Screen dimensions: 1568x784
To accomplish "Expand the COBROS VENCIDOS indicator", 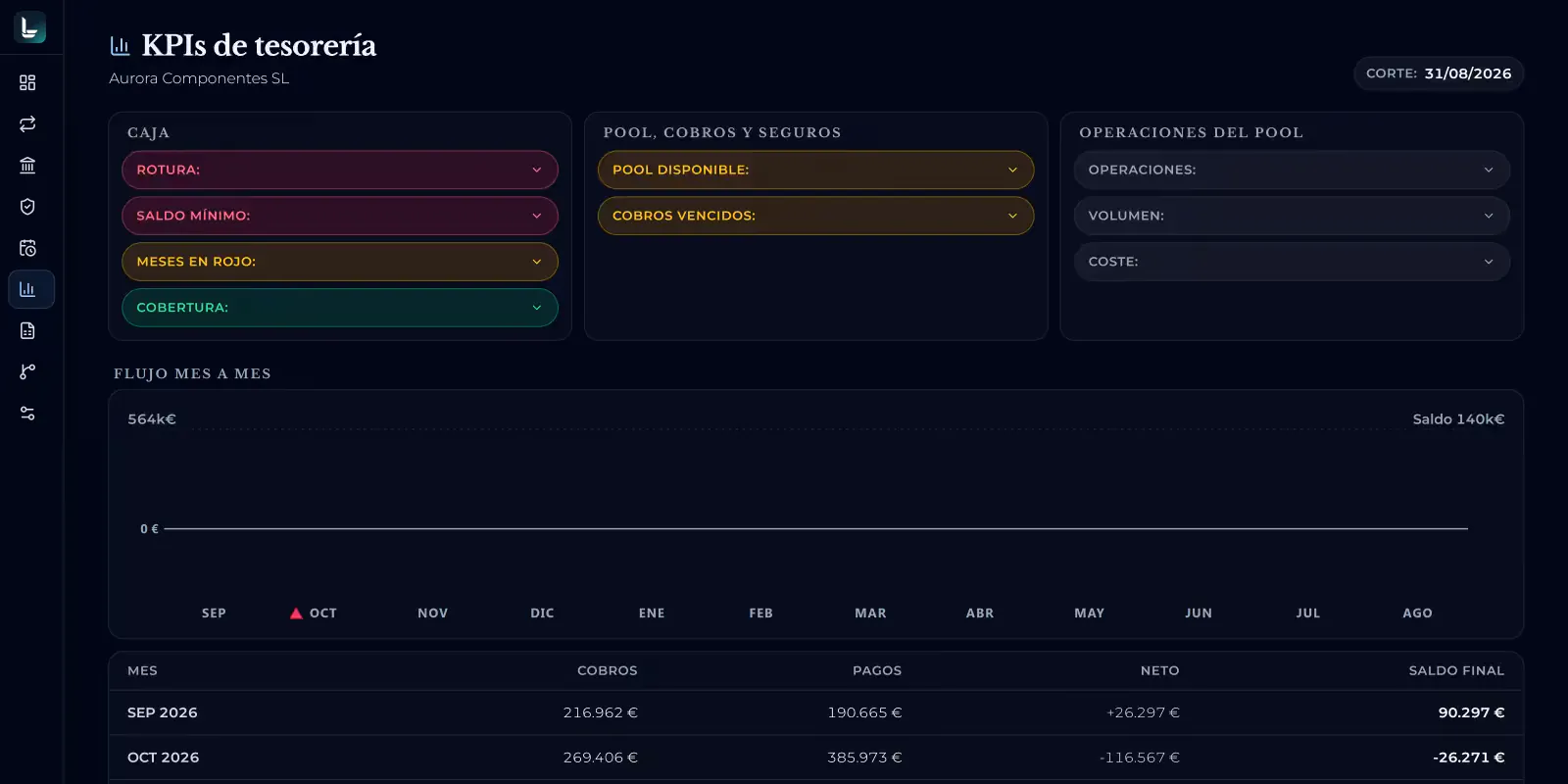I will coord(815,216).
